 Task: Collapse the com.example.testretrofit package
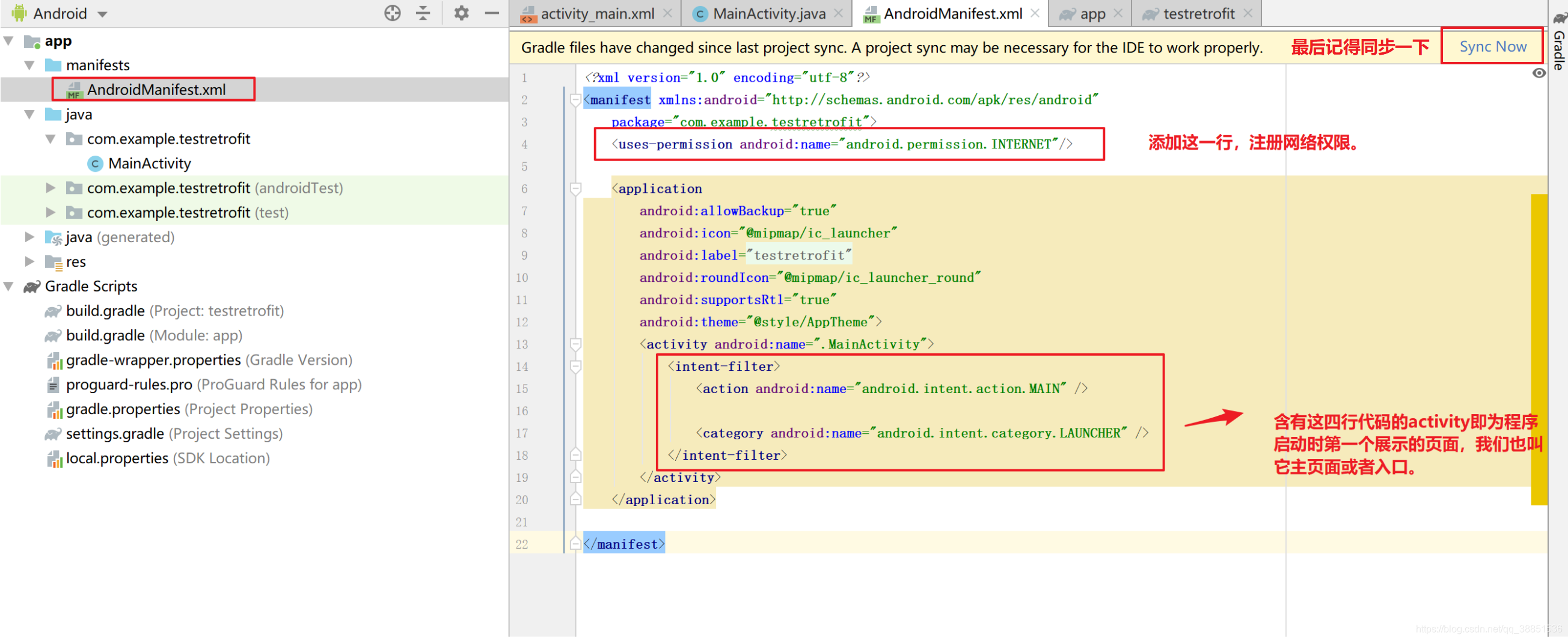(x=51, y=139)
